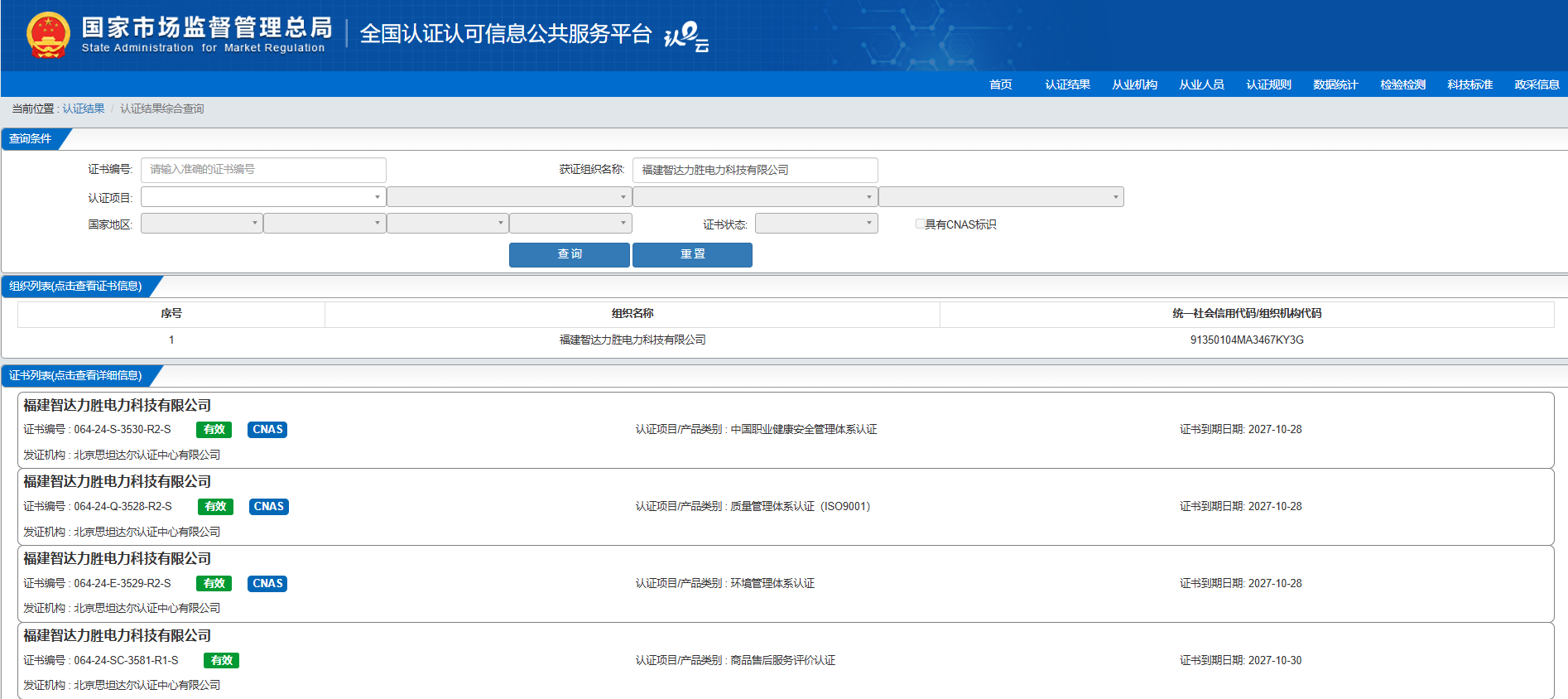1568x699 pixels.
Task: Click the 证书列表 section header tab
Action: pos(75,376)
